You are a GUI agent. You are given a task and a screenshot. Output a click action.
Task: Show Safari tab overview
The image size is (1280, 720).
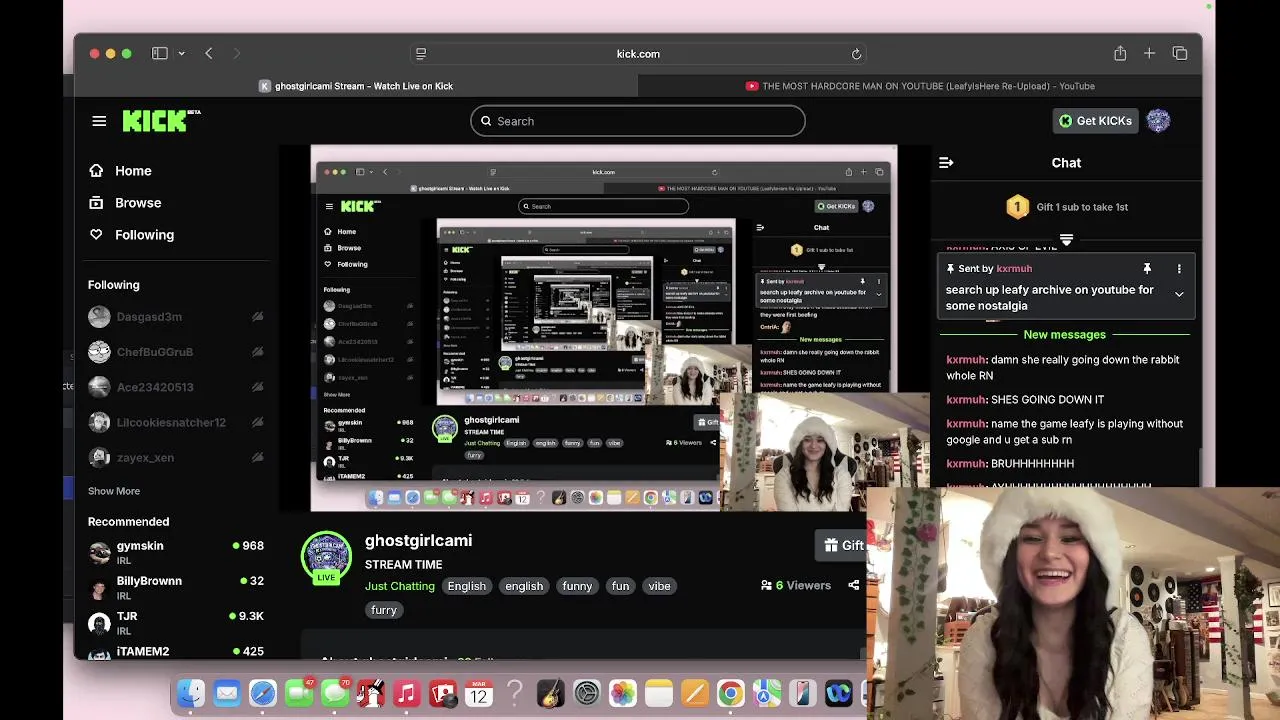click(x=1180, y=53)
